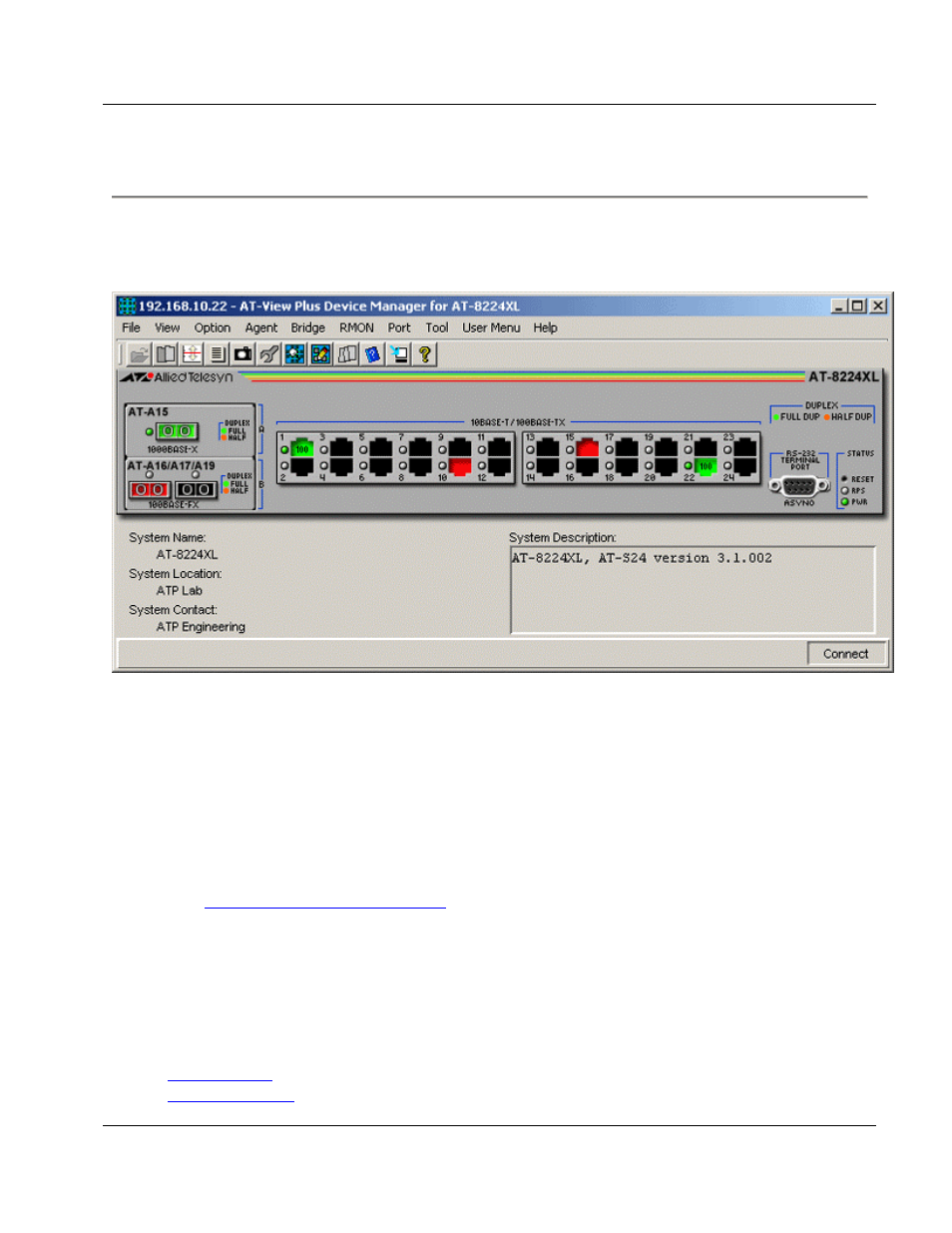
Task: Click the LED next to port 14
Action: (x=530, y=465)
